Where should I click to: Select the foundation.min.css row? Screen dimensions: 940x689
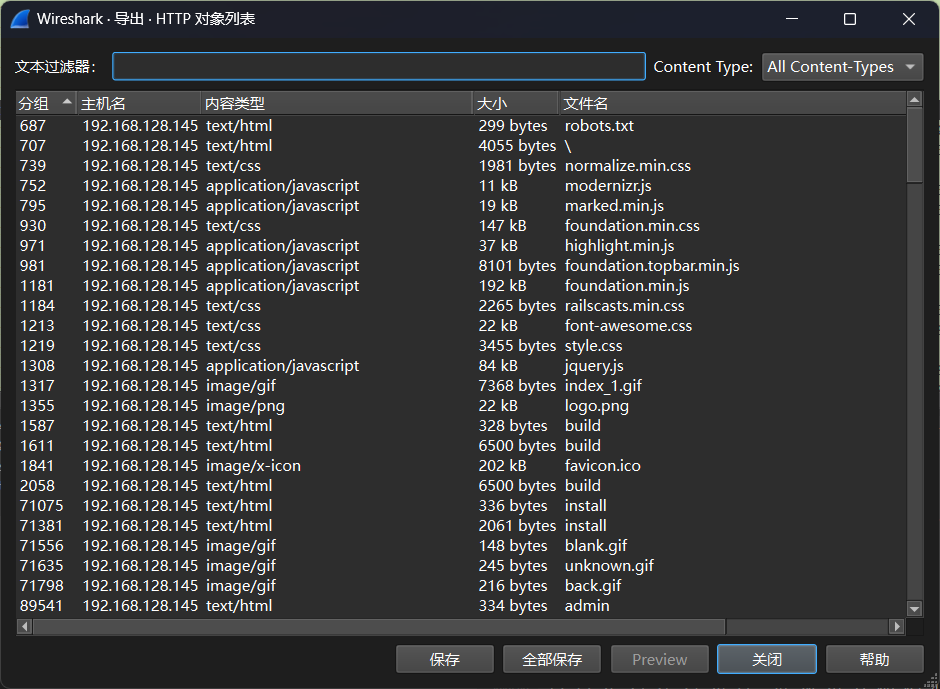(461, 225)
